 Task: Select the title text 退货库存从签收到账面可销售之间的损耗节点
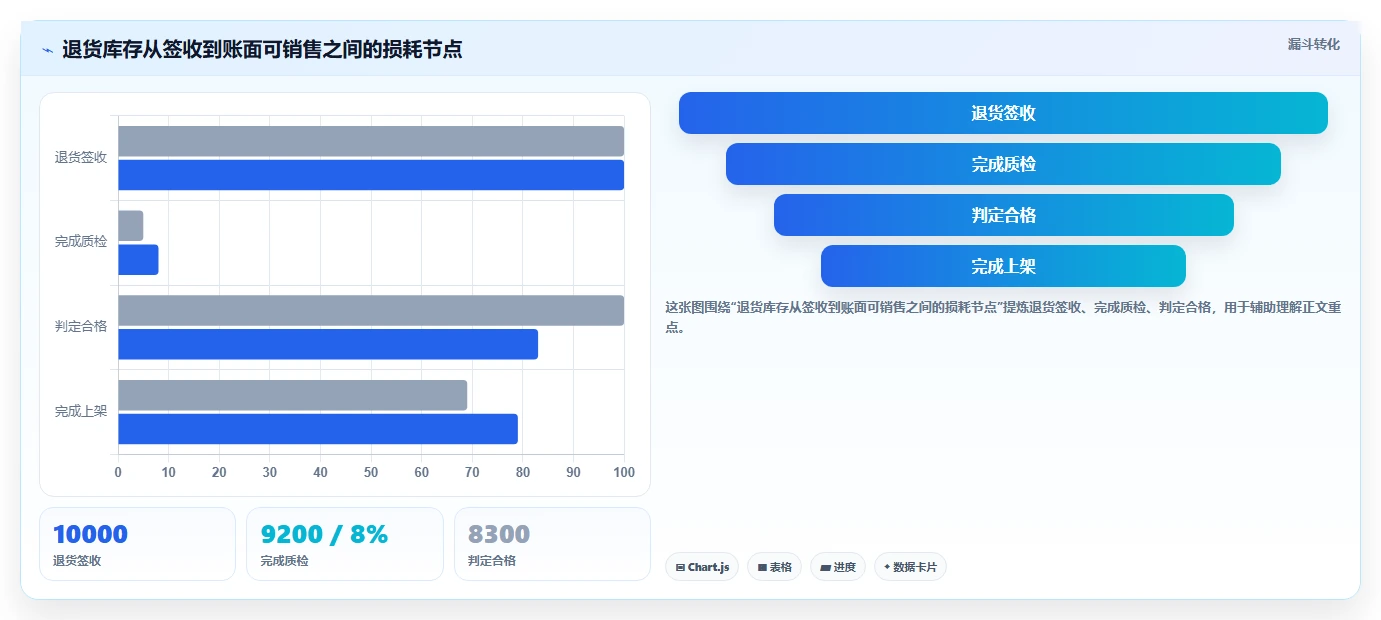pos(262,49)
